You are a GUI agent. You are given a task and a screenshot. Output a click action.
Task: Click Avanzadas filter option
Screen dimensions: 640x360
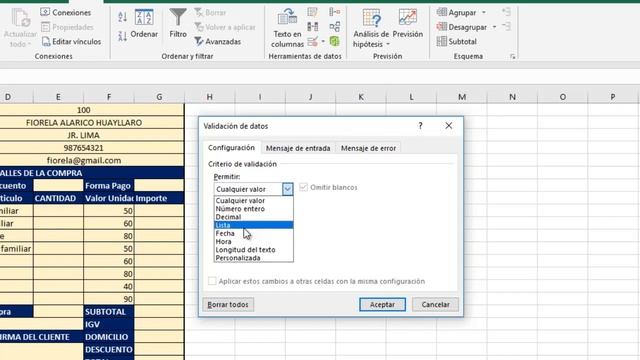[218, 42]
